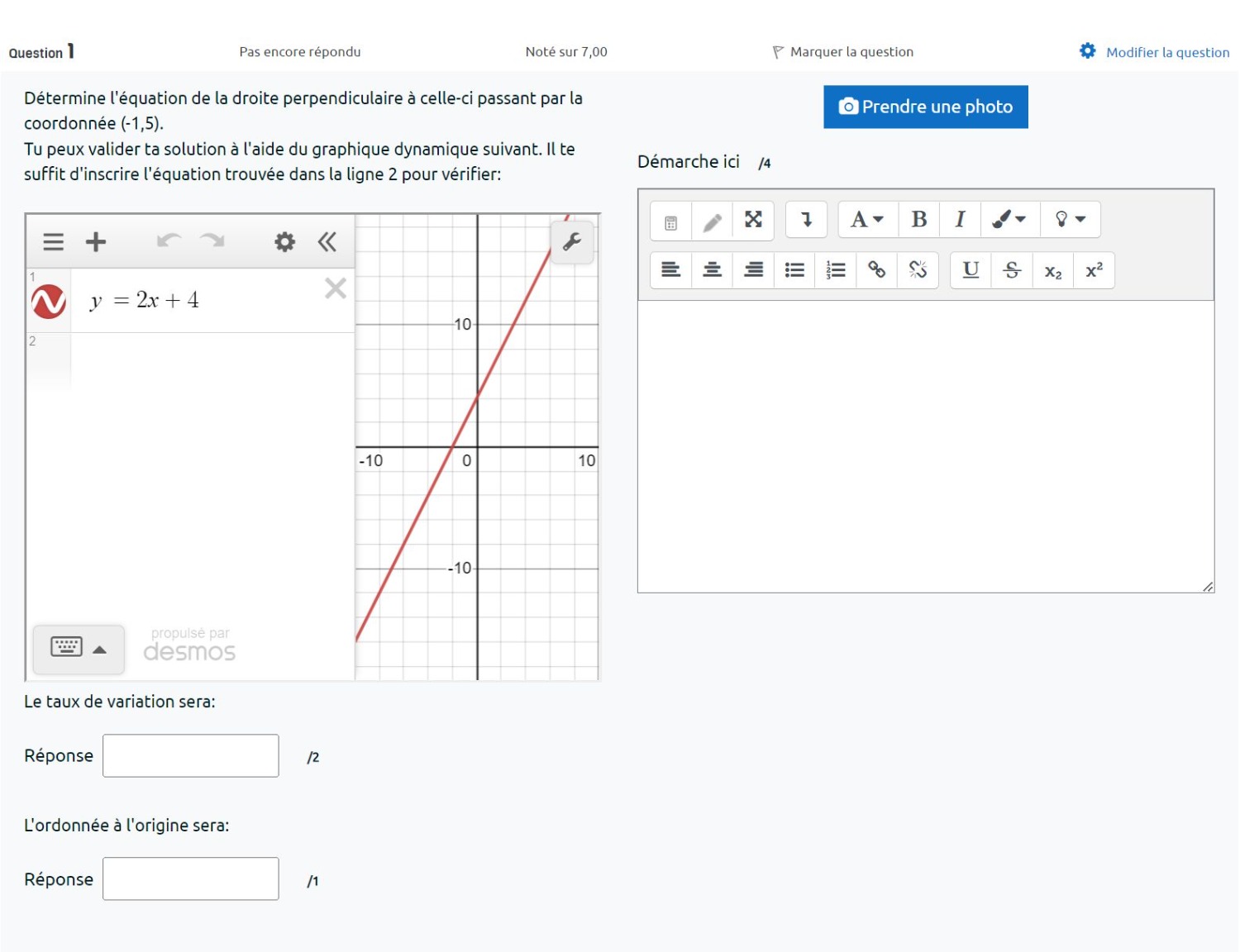
Task: Open the brush text color dropdown
Action: pos(1009,220)
